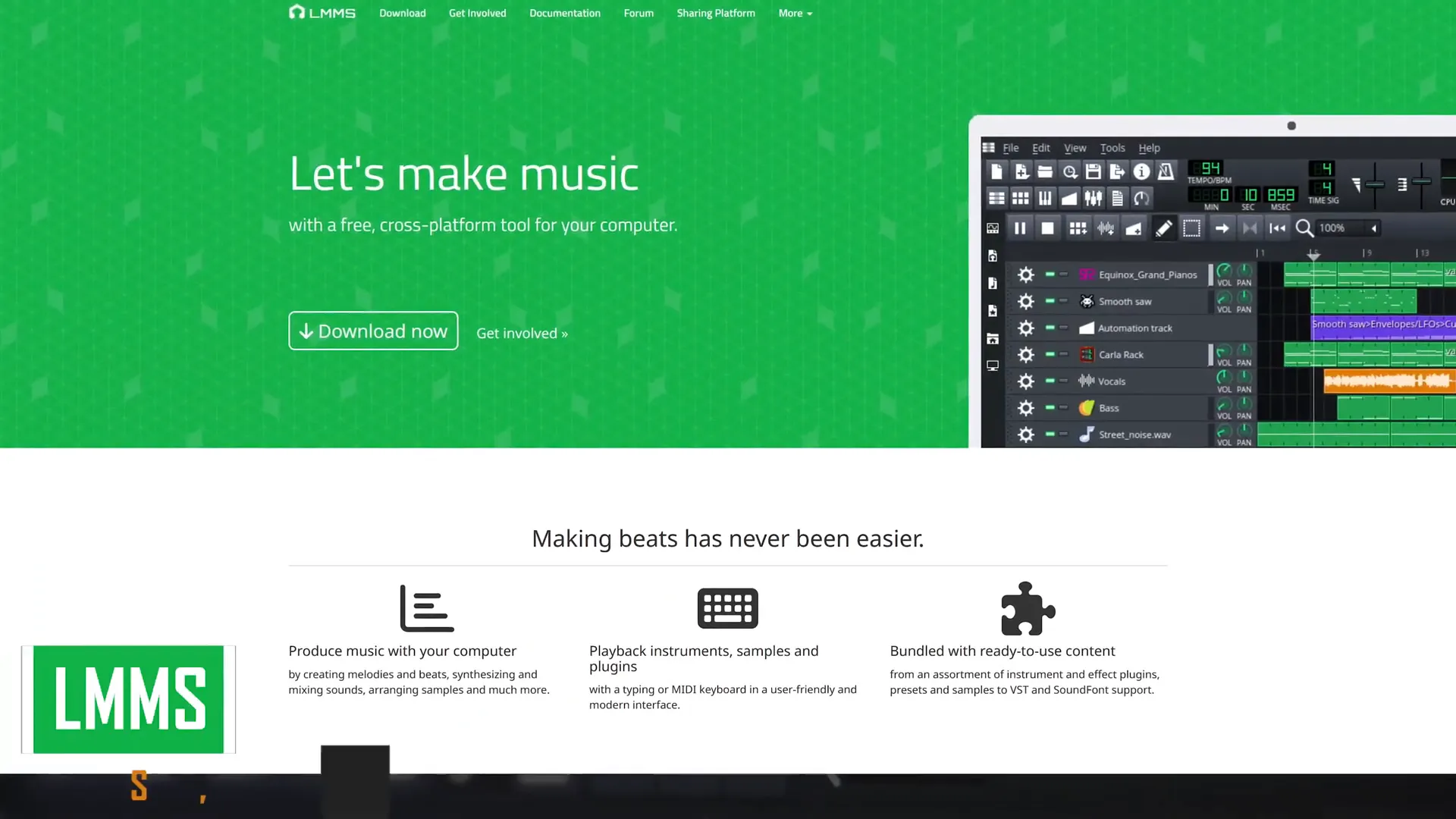Open the gear actions menu for Vocals
The width and height of the screenshot is (1456, 819).
coord(1025,381)
